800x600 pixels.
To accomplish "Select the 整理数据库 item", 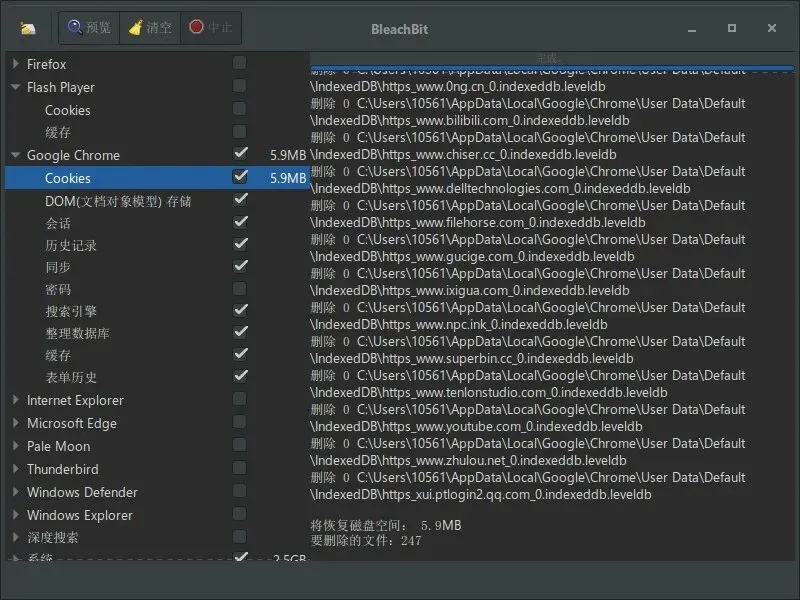I will pyautogui.click(x=157, y=333).
